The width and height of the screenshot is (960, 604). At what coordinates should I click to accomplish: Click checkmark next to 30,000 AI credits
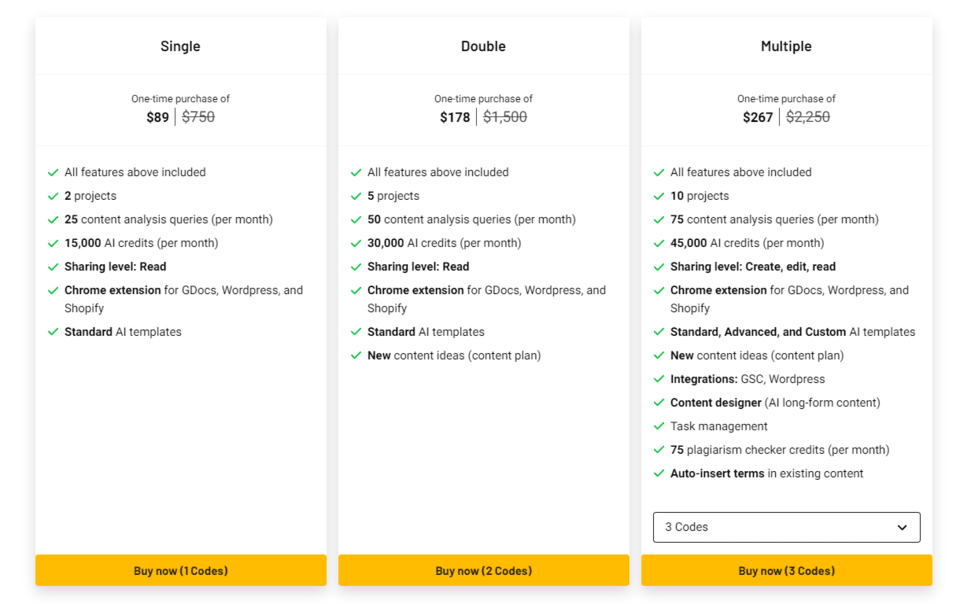[x=356, y=244]
